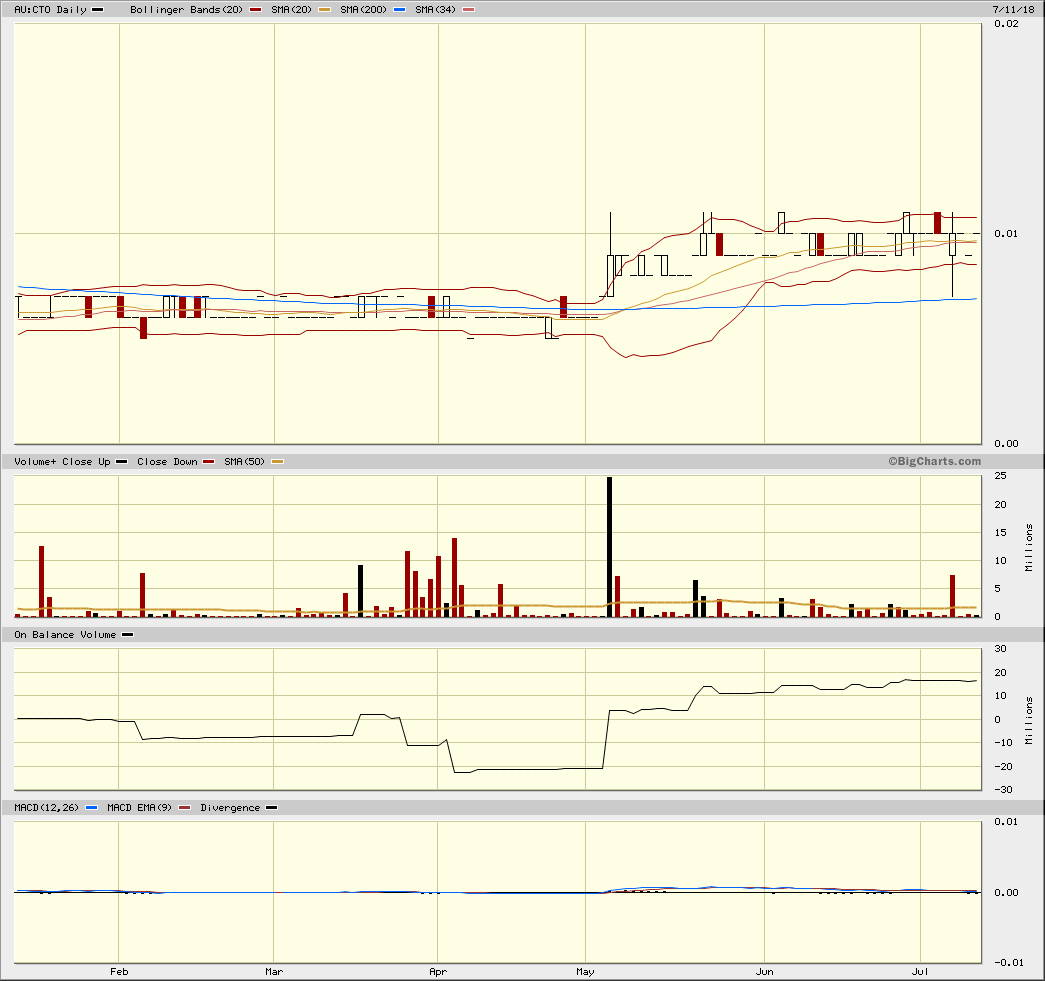Click the -30 On Balance Volume axis label
This screenshot has width=1045, height=981.
pyautogui.click(x=1003, y=790)
